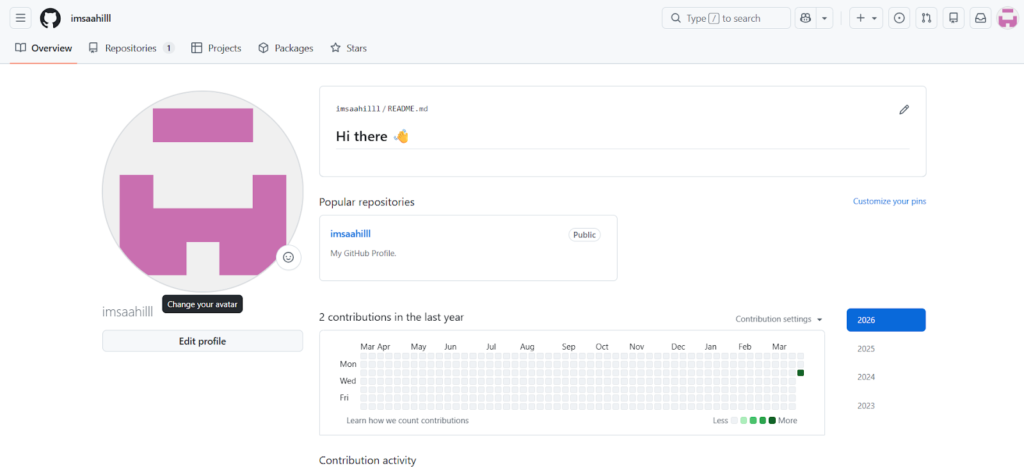The width and height of the screenshot is (1024, 470).
Task: Click the Customize your pins link
Action: click(x=889, y=201)
